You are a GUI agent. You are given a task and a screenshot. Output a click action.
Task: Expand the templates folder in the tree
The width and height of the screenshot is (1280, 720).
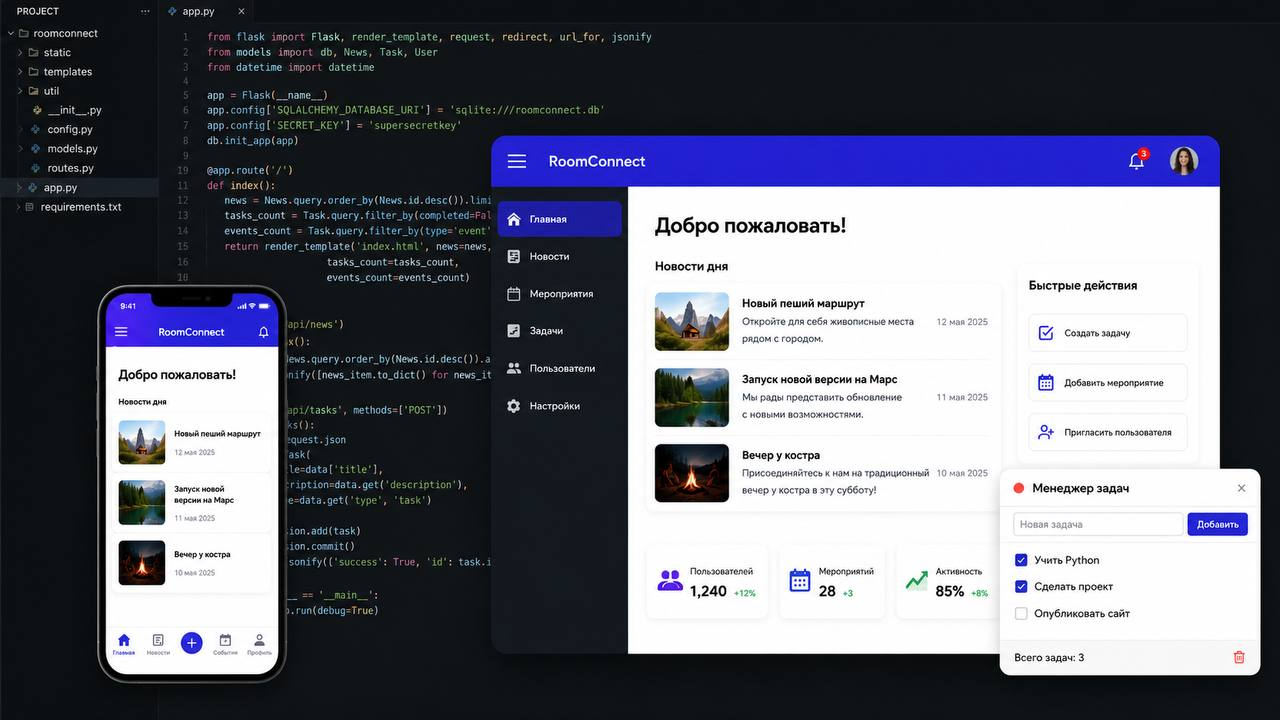coord(20,72)
